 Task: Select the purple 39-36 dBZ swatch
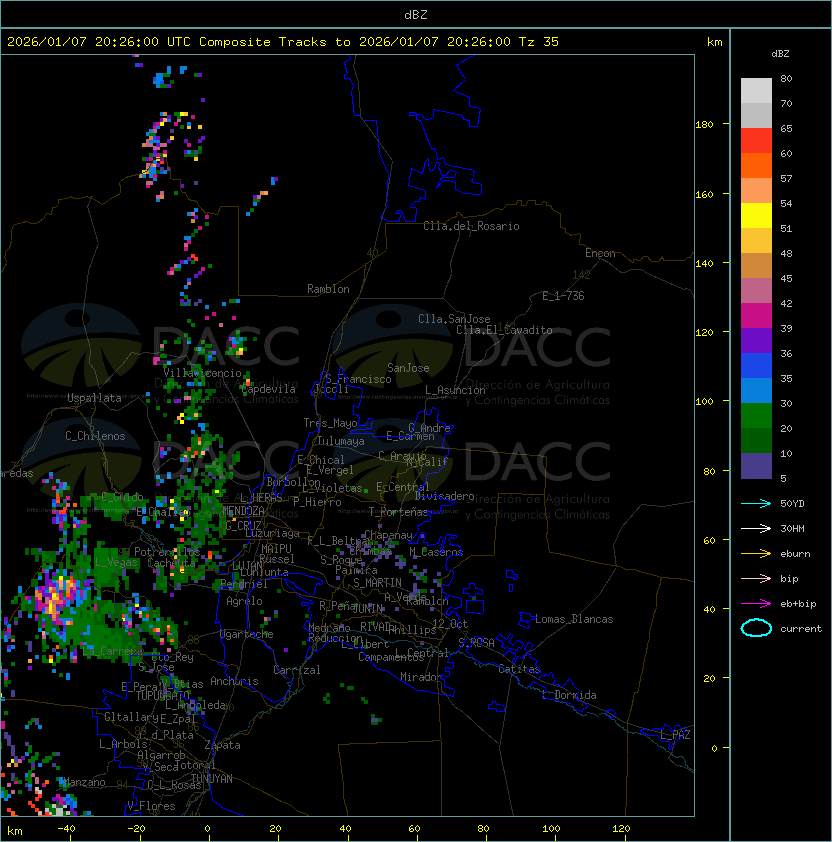click(756, 340)
